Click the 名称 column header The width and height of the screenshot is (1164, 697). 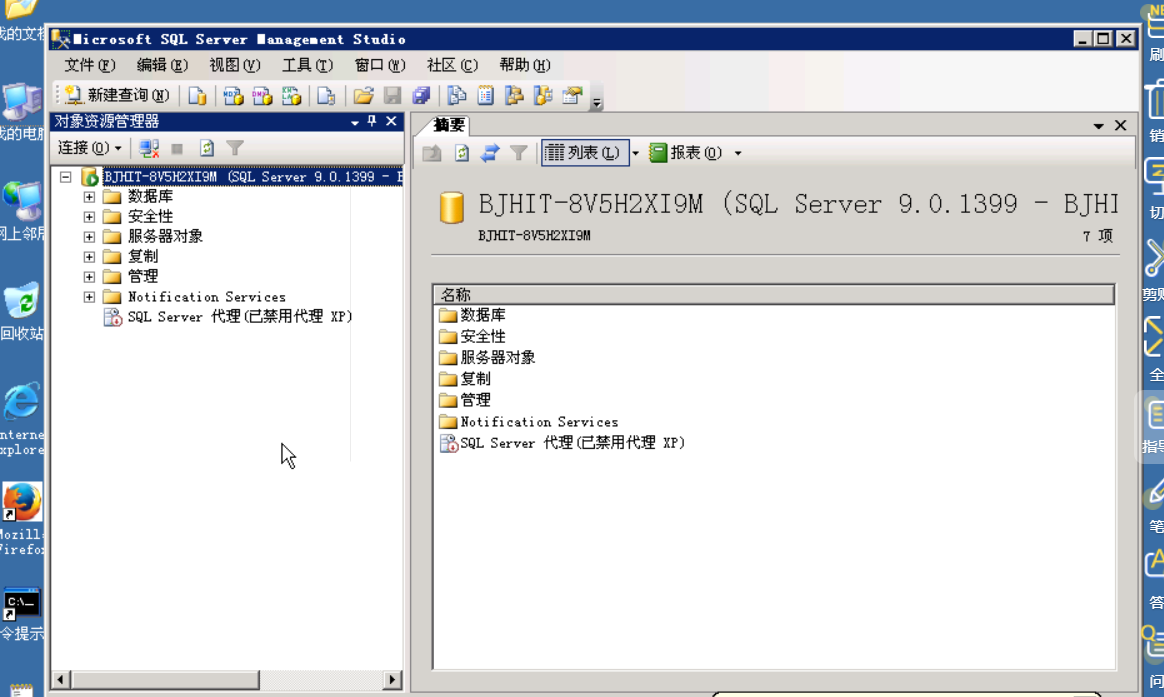(774, 295)
